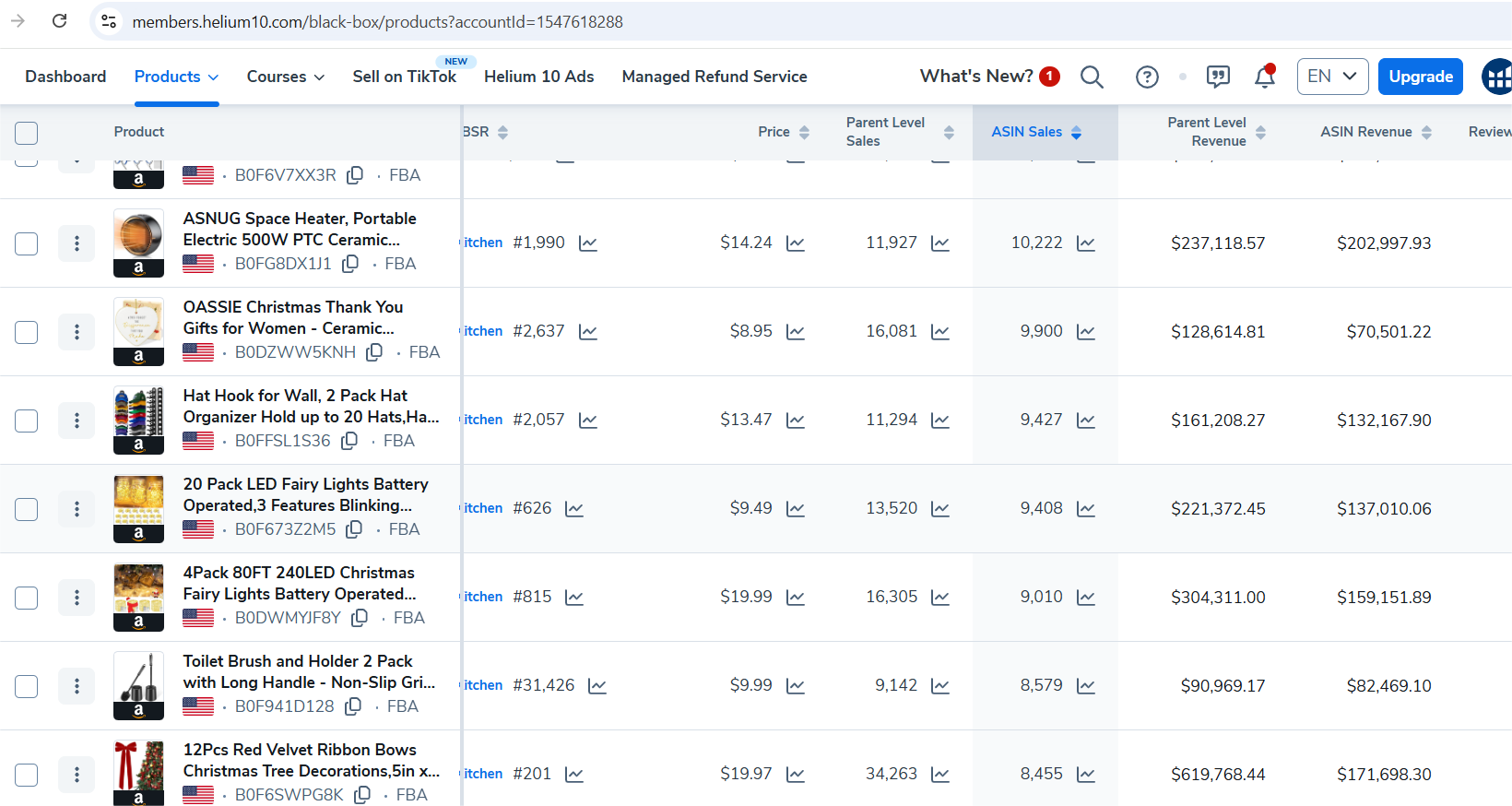
Task: Open row options for OASSIE Christmas gift
Action: tap(77, 332)
